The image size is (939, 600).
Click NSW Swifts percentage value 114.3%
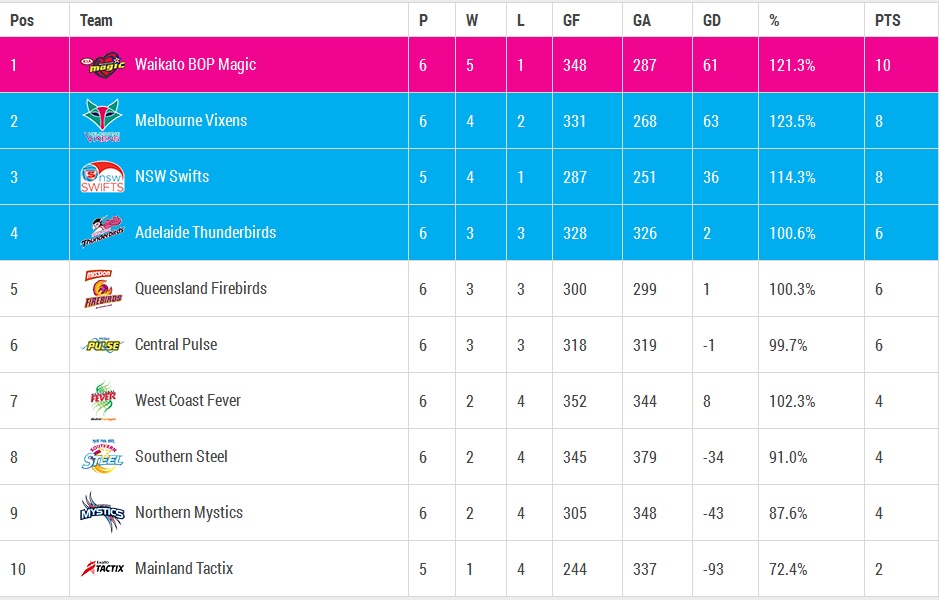click(792, 177)
